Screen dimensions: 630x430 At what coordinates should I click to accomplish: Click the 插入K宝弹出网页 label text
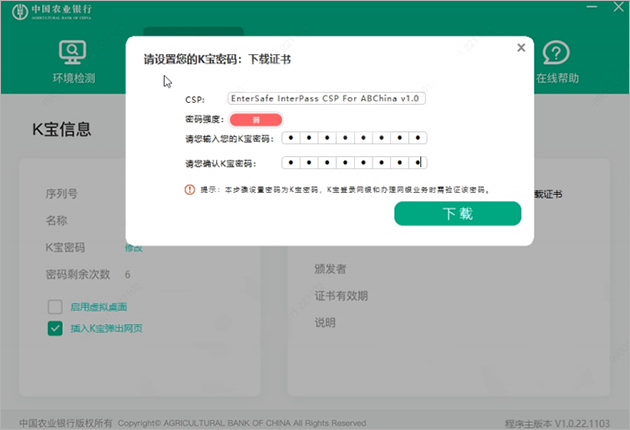105,328
